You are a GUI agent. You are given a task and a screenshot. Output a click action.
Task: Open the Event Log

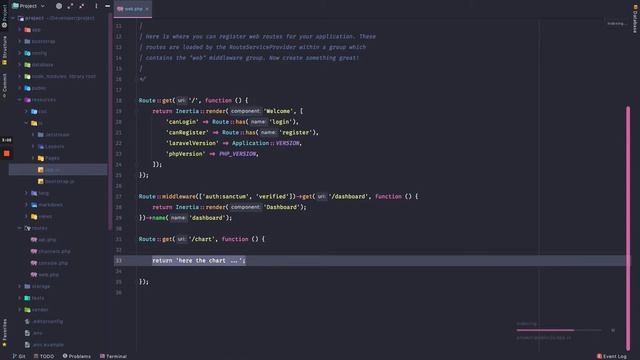pos(611,356)
